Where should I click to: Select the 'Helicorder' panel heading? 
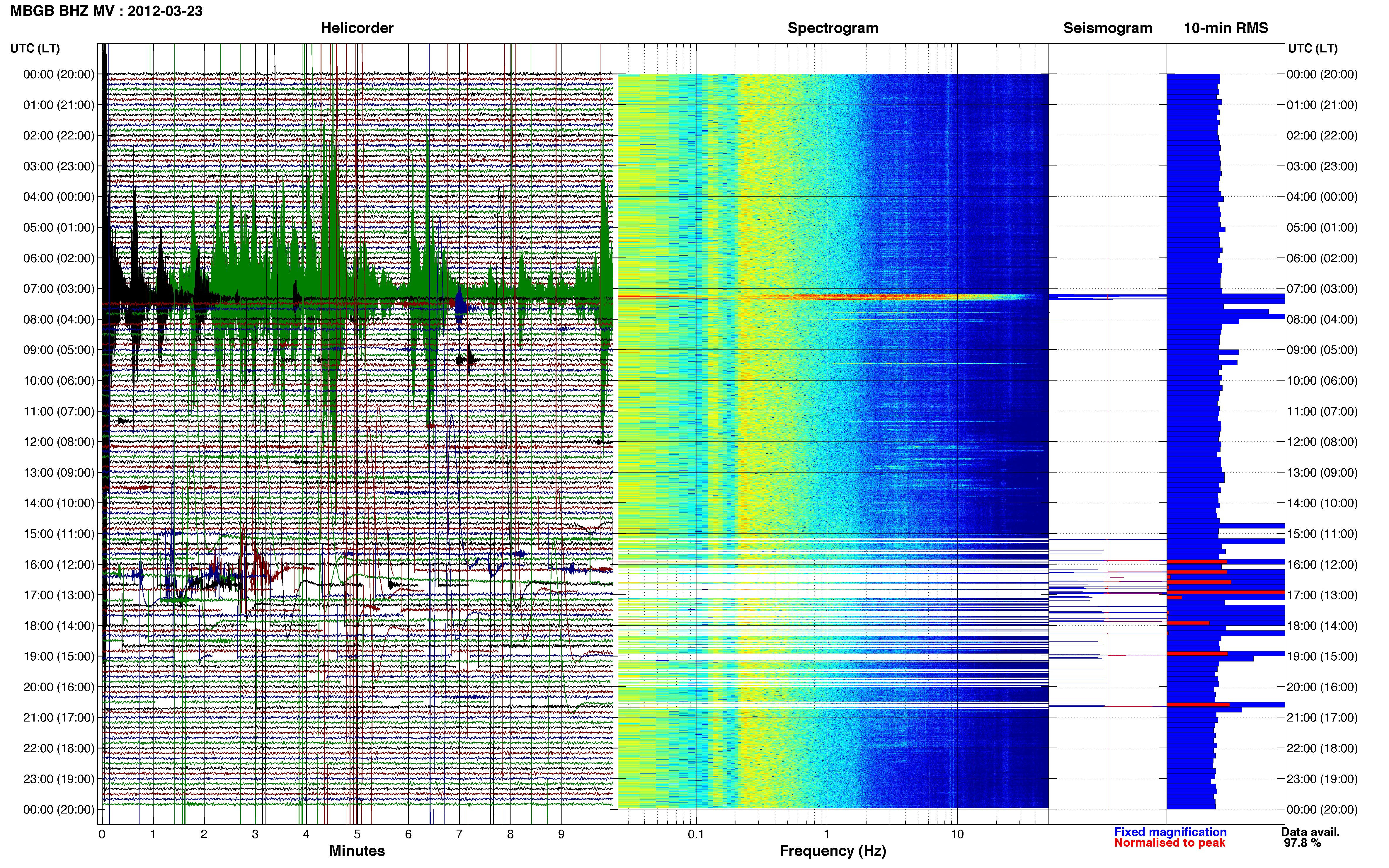[x=357, y=28]
